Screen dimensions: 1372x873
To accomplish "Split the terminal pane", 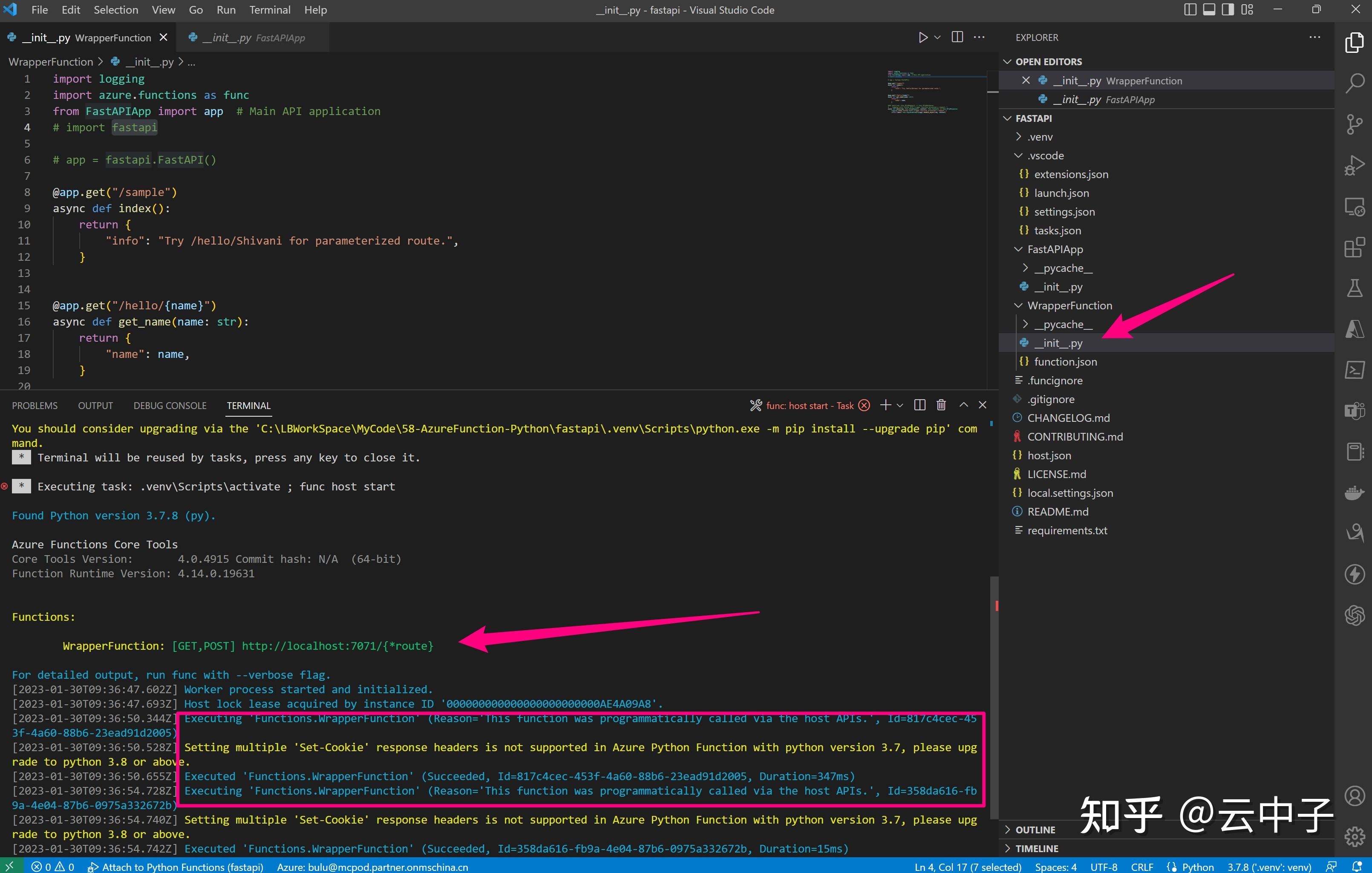I will pos(919,405).
